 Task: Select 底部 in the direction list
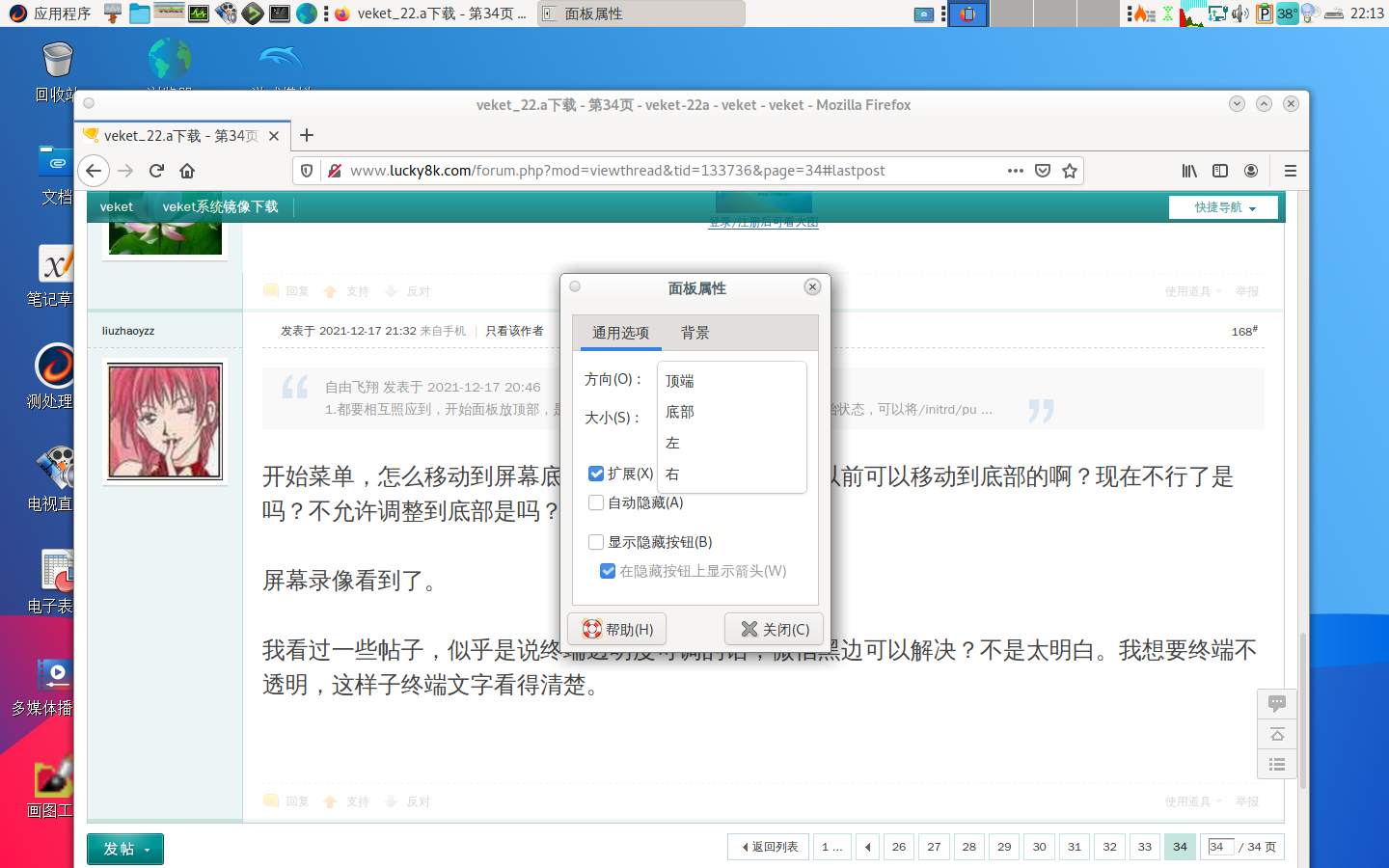(731, 412)
